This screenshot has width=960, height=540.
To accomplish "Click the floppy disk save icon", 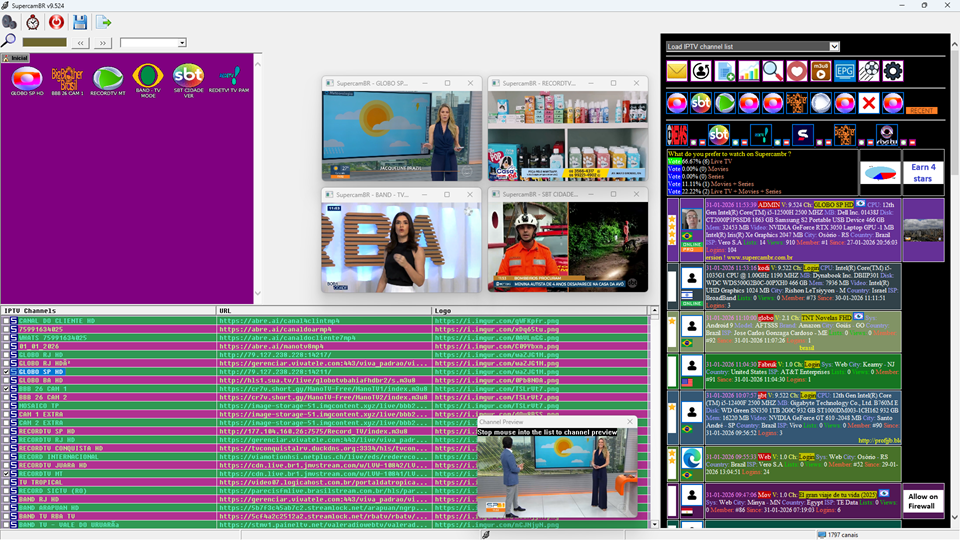I will pos(80,21).
